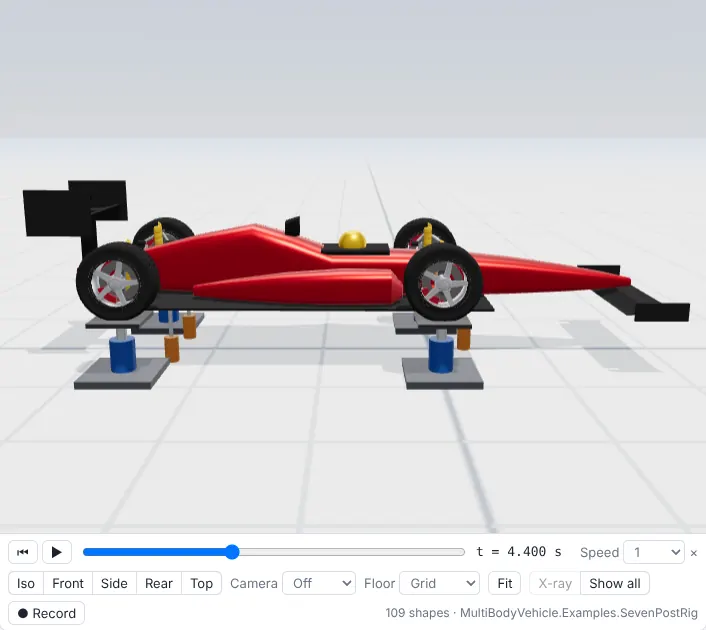The image size is (706, 630).
Task: Click the Show all button
Action: (x=615, y=583)
